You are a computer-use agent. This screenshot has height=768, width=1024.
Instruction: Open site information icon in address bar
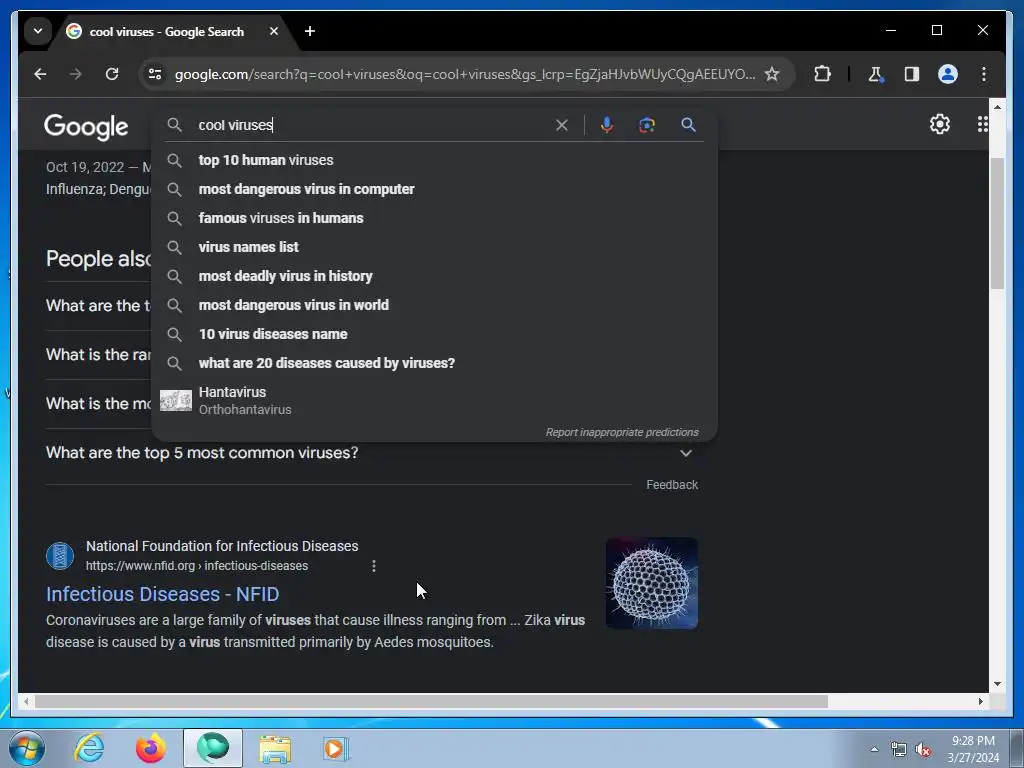(x=155, y=74)
